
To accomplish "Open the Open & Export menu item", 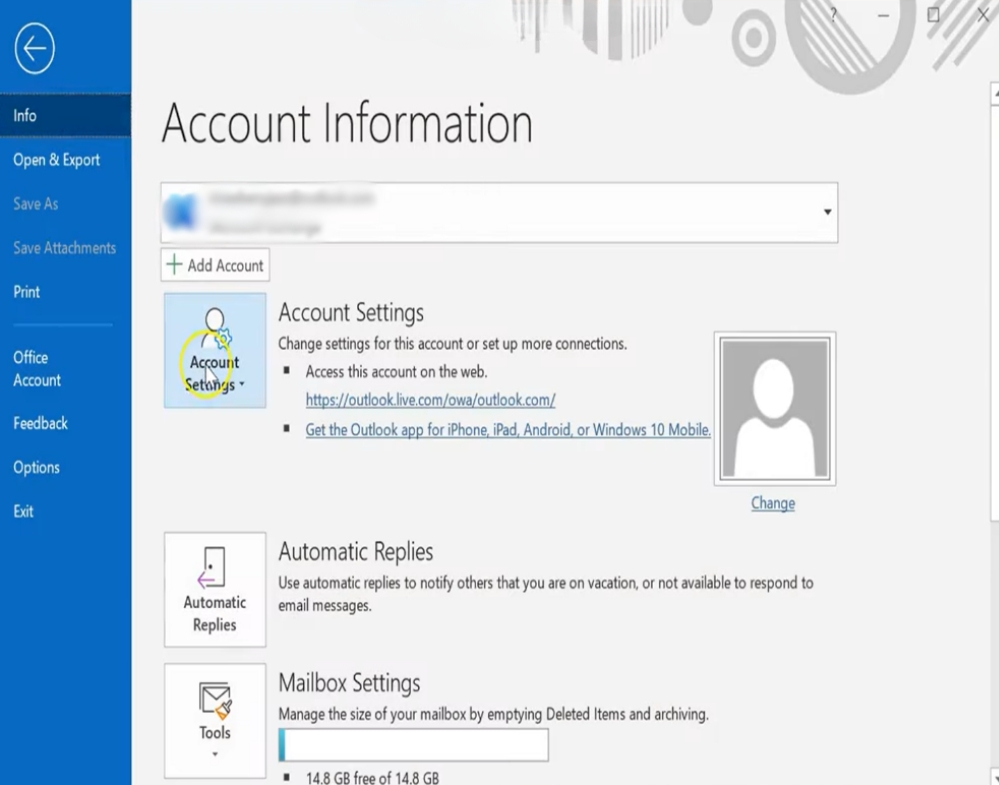I will (66, 159).
